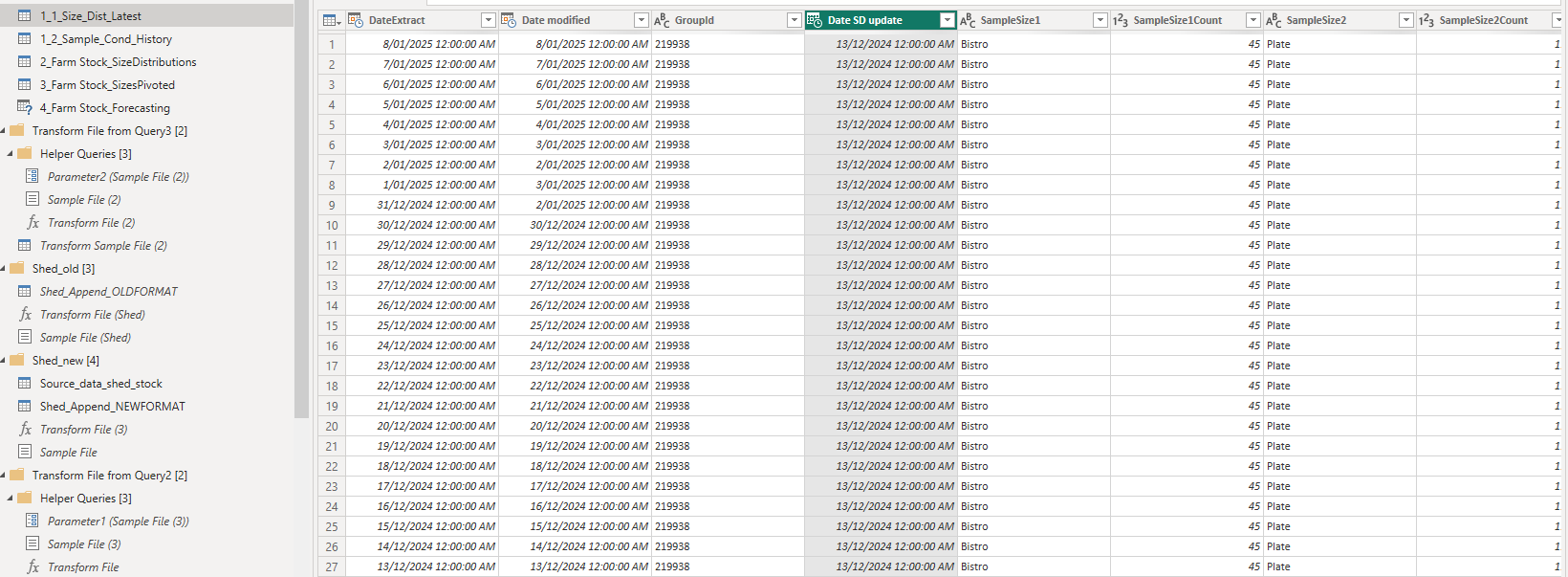Click GroupId 219938 in row 20
1568x577 pixels.
(728, 426)
